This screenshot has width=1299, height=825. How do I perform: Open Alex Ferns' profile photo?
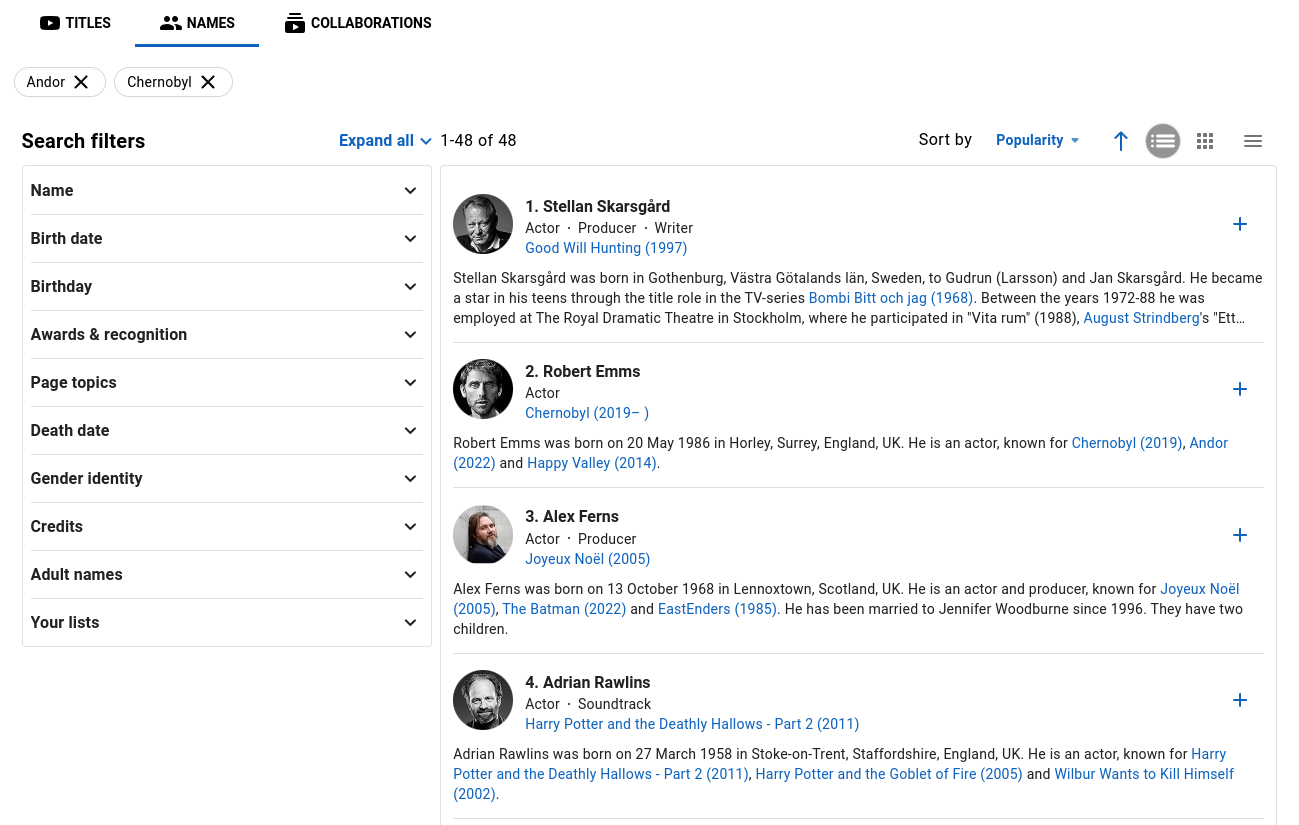pyautogui.click(x=483, y=535)
